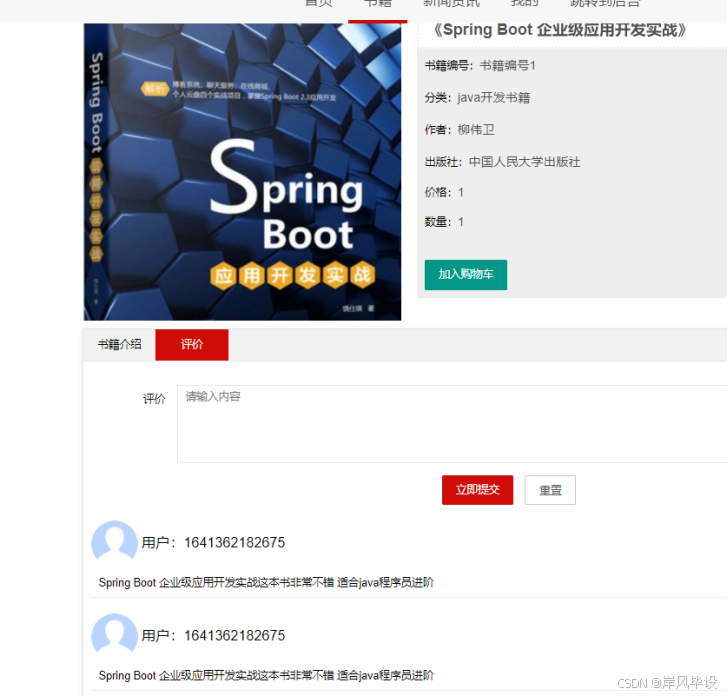
Task: Select the red 评价 tab
Action: pos(192,345)
